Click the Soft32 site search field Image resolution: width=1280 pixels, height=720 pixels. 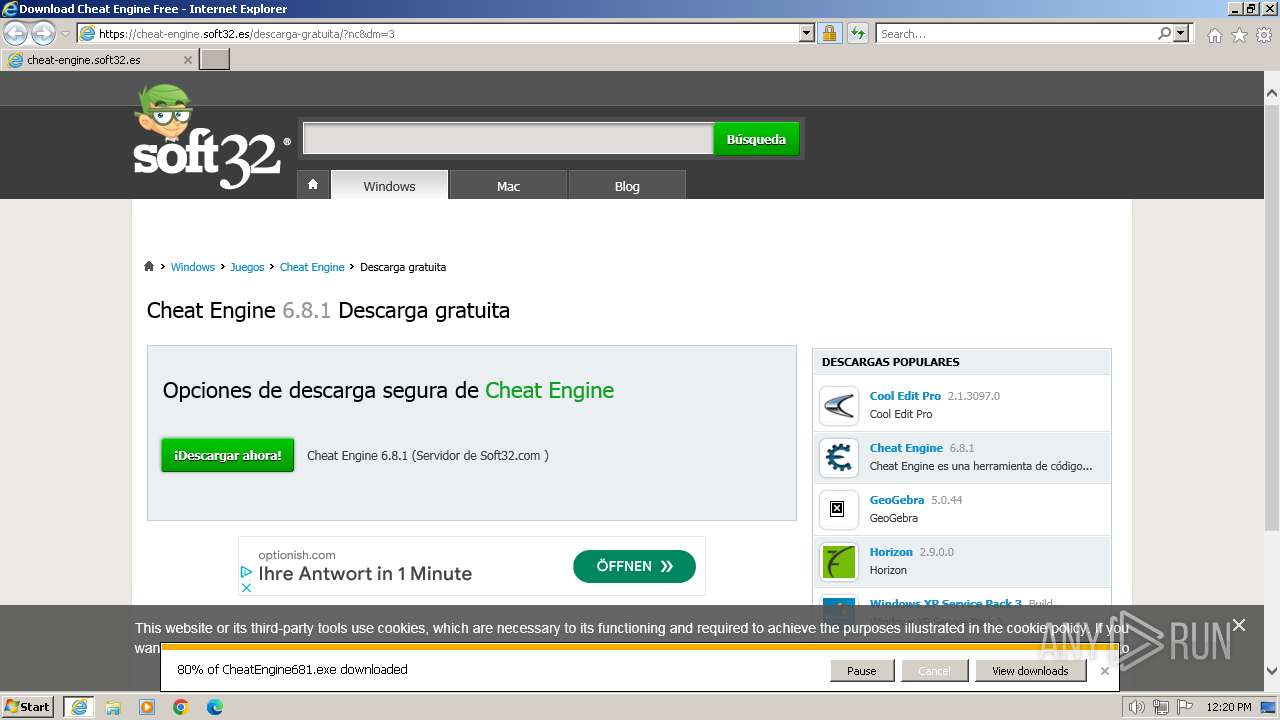point(508,139)
